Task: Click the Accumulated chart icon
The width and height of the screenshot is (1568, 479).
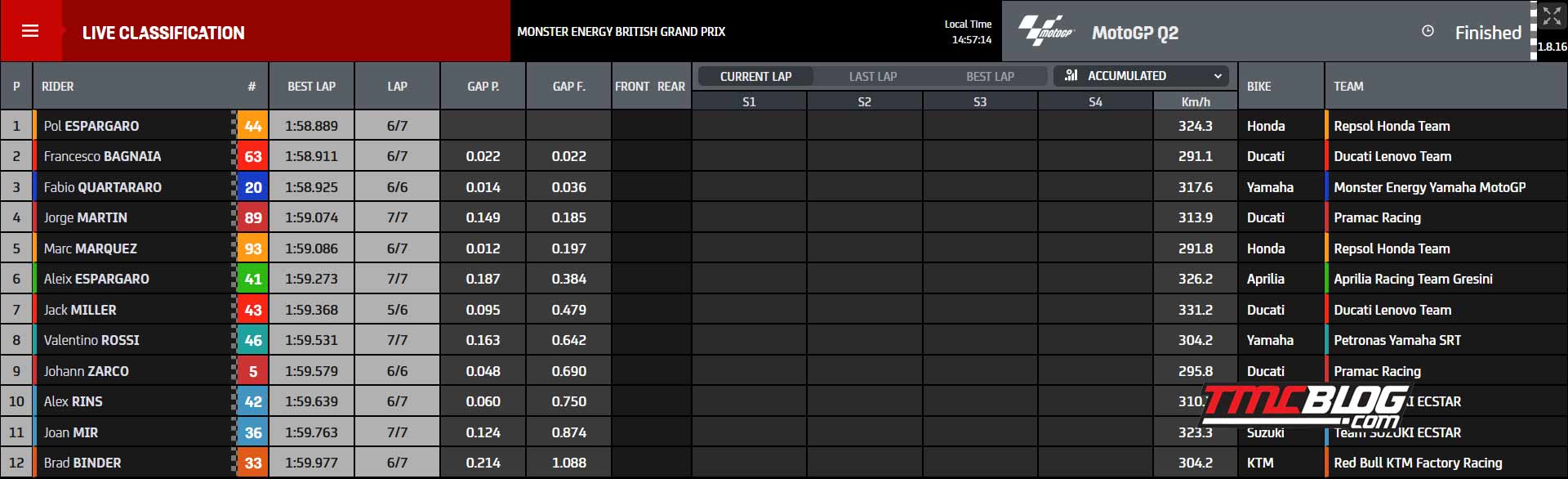Action: pos(1071,75)
